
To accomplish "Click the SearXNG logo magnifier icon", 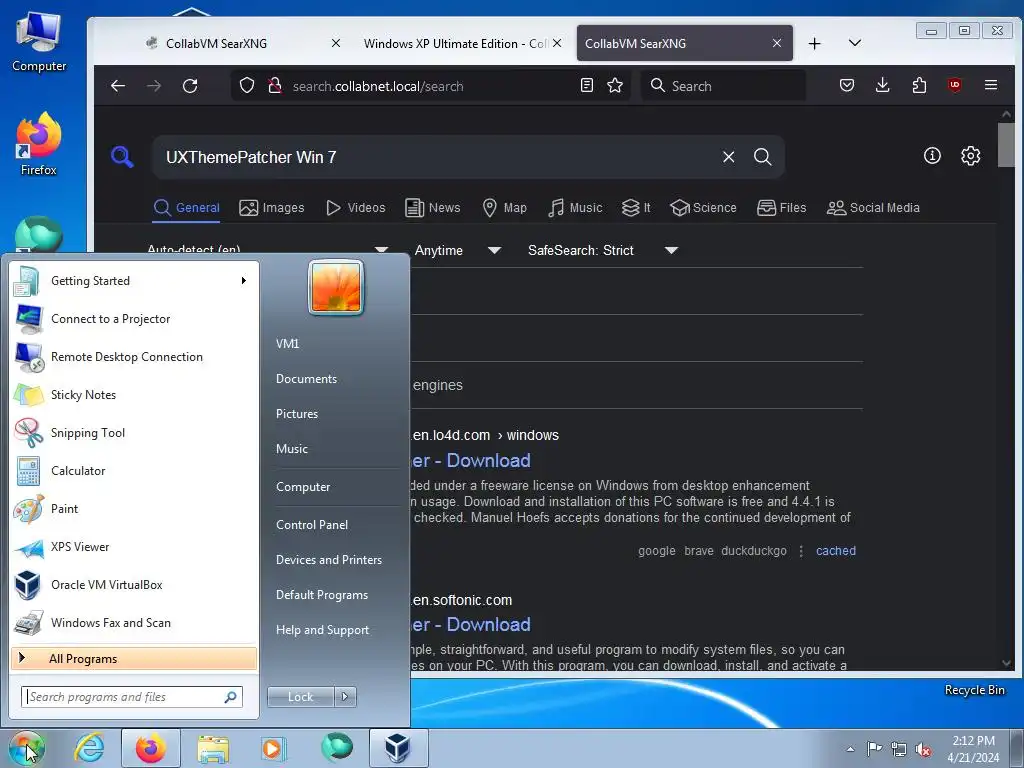I will (x=122, y=157).
